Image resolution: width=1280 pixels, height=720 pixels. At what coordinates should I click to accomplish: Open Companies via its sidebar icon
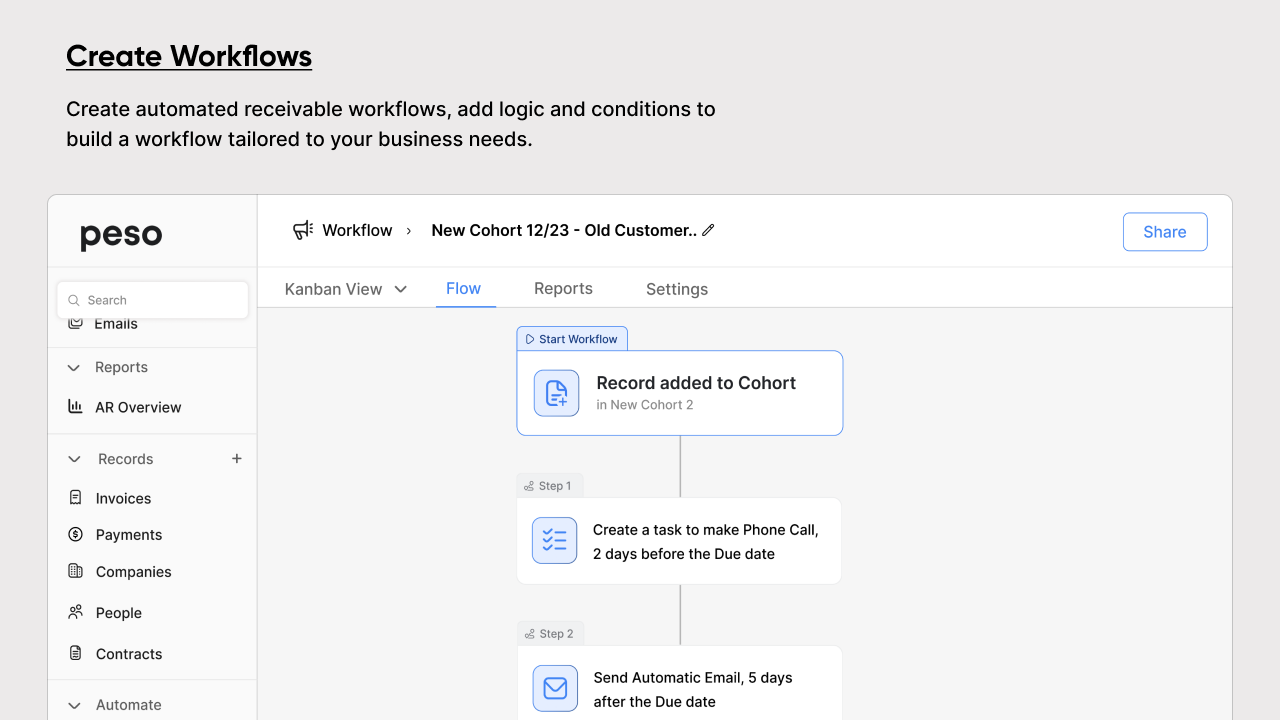[x=75, y=571]
